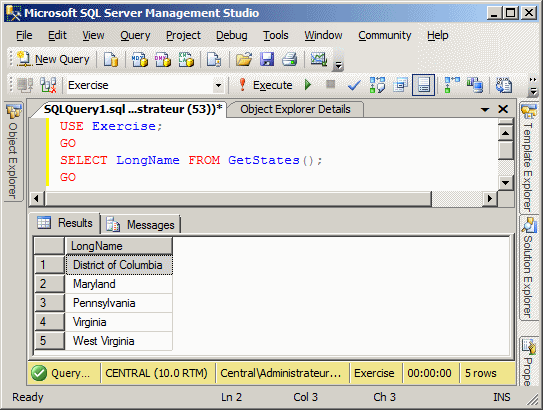Image resolution: width=543 pixels, height=410 pixels.
Task: Select the District of Columbia cell
Action: pos(119,265)
